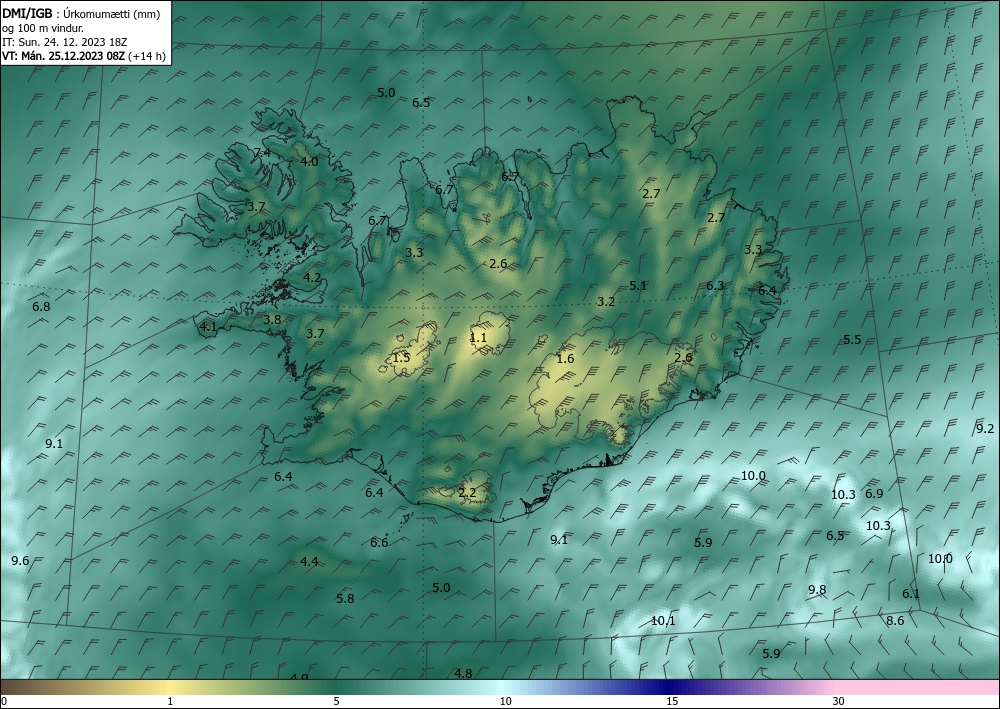Click the '30' tick on the color scale
Screen dimensions: 1000x709
[839, 702]
